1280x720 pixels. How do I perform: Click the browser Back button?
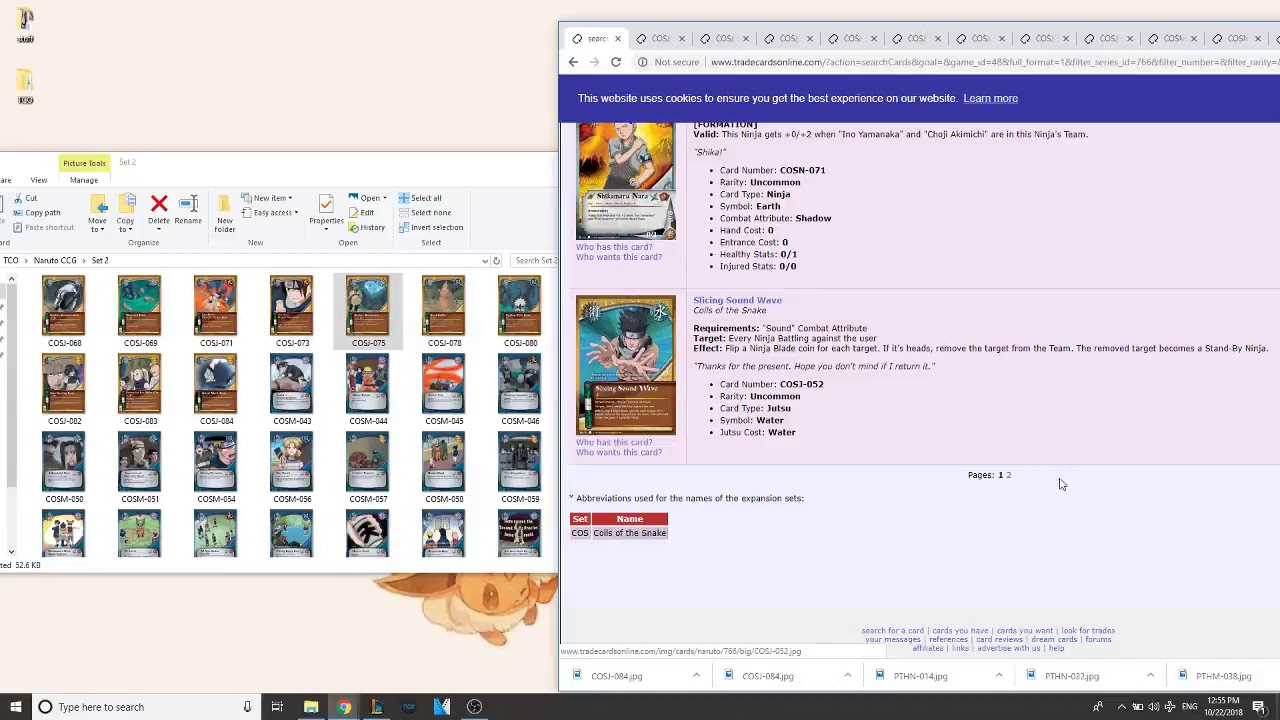(x=573, y=62)
